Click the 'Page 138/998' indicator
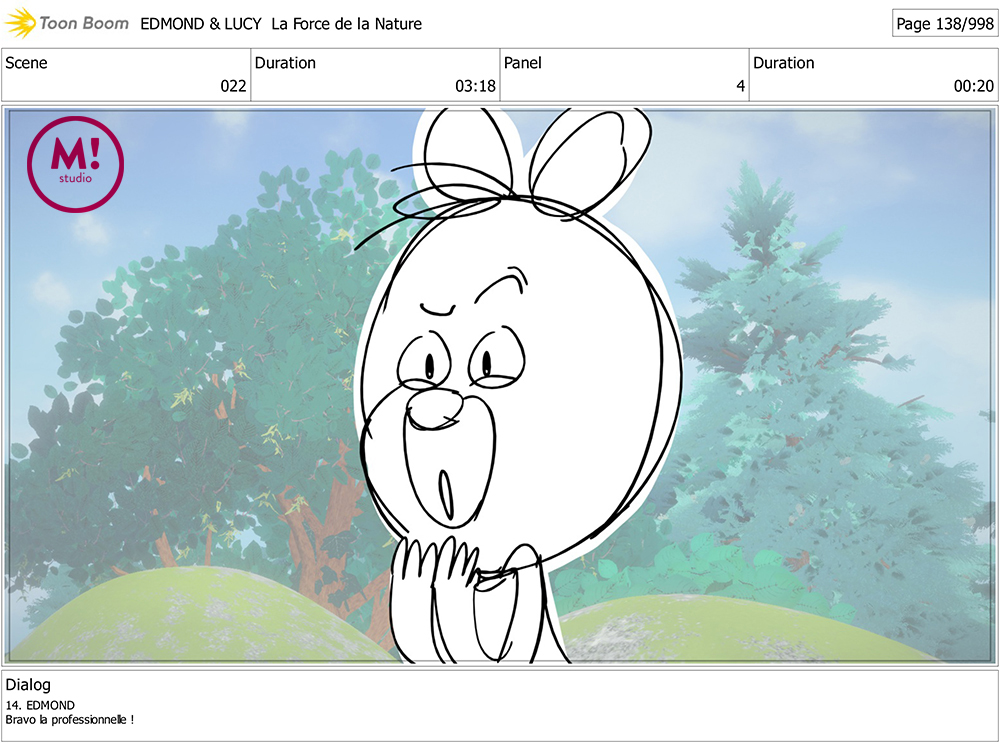The width and height of the screenshot is (1000, 743). point(945,24)
